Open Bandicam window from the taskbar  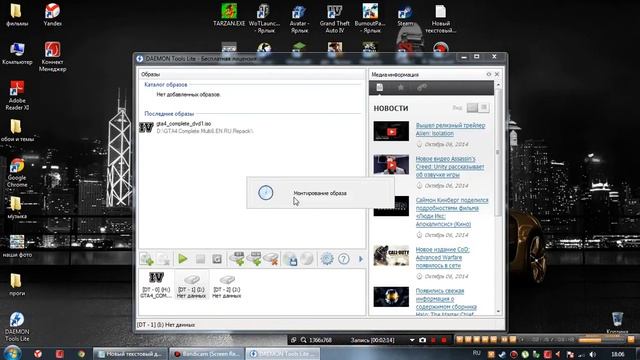point(207,354)
